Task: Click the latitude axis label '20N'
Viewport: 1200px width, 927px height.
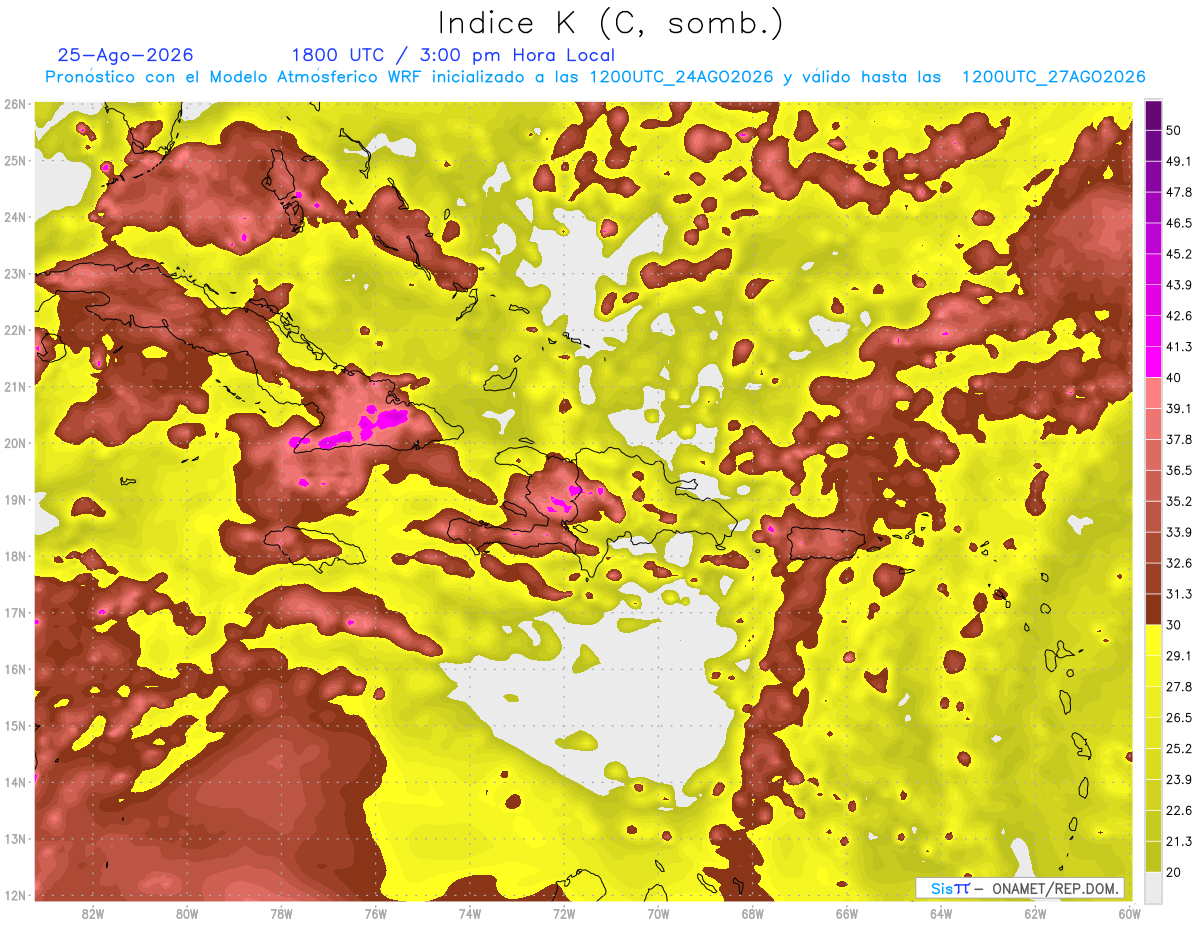Action: [14, 443]
